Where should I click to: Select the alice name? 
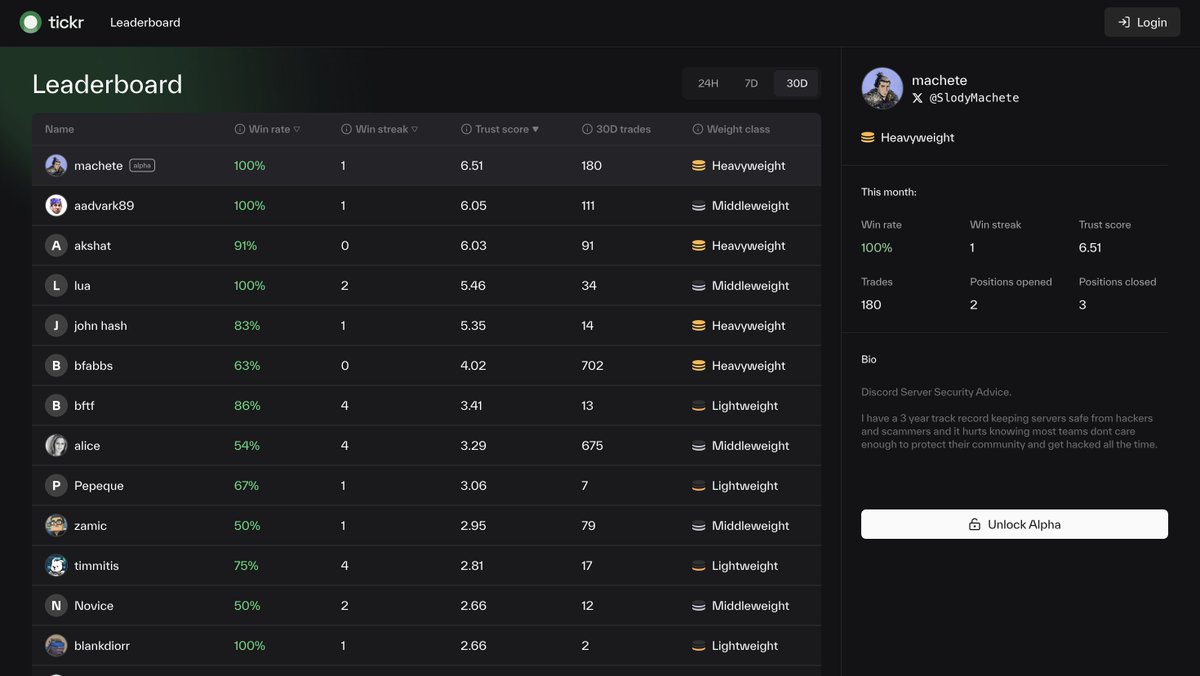(87, 446)
